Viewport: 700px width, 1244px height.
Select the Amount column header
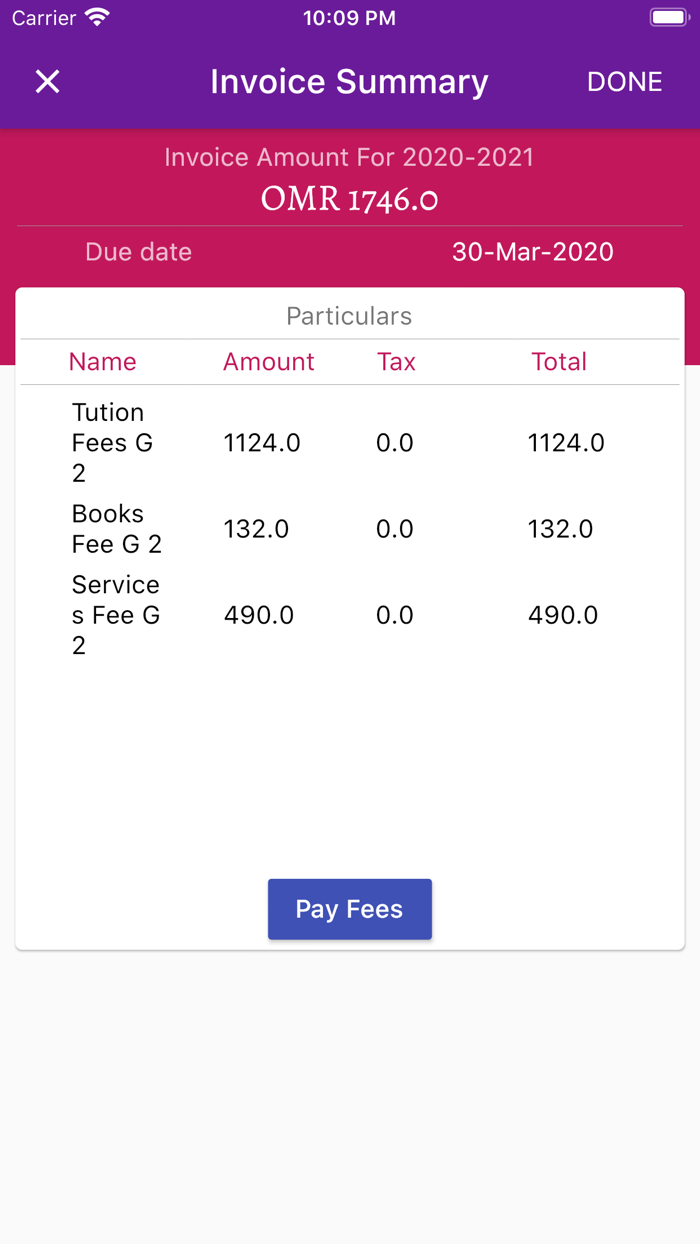(x=268, y=362)
